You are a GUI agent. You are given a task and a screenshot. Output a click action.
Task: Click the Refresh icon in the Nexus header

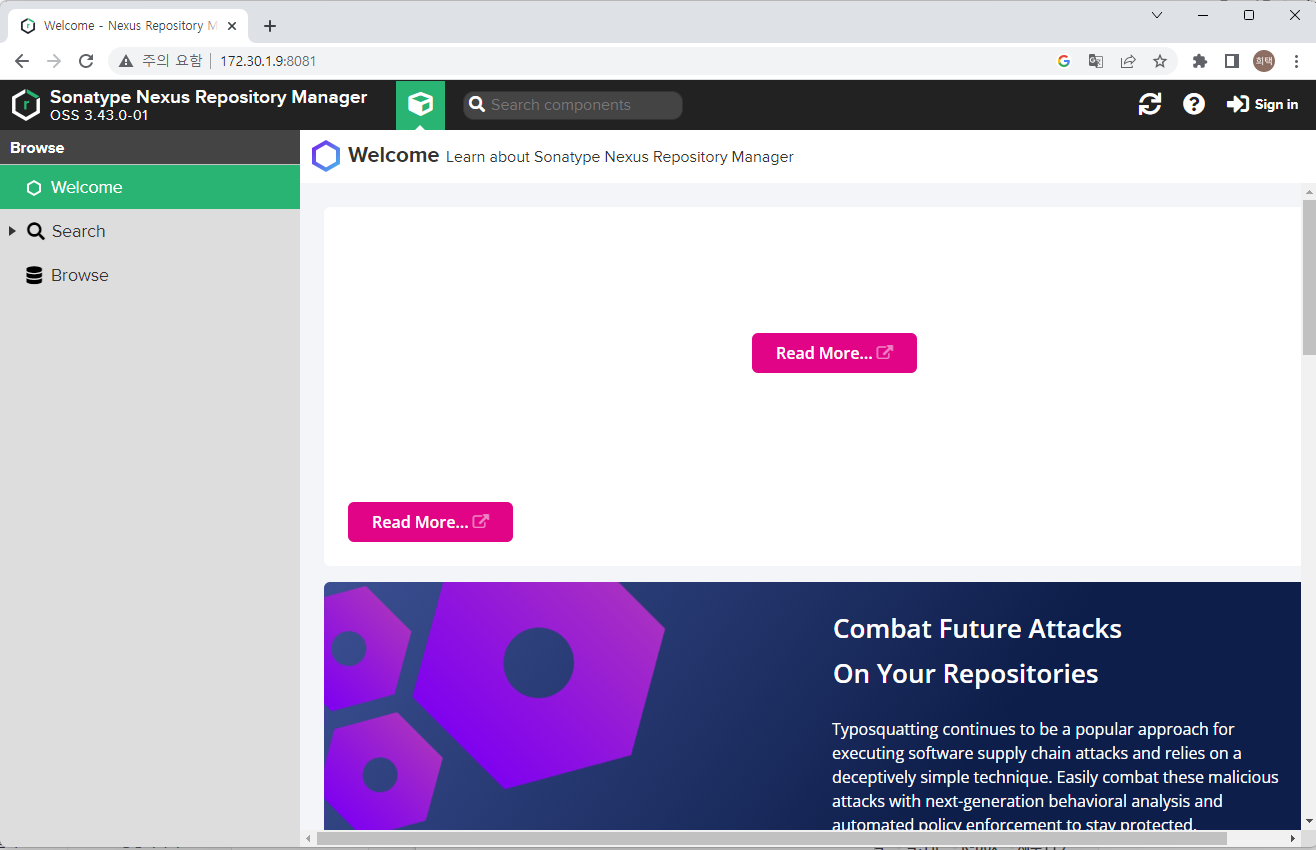point(1150,104)
